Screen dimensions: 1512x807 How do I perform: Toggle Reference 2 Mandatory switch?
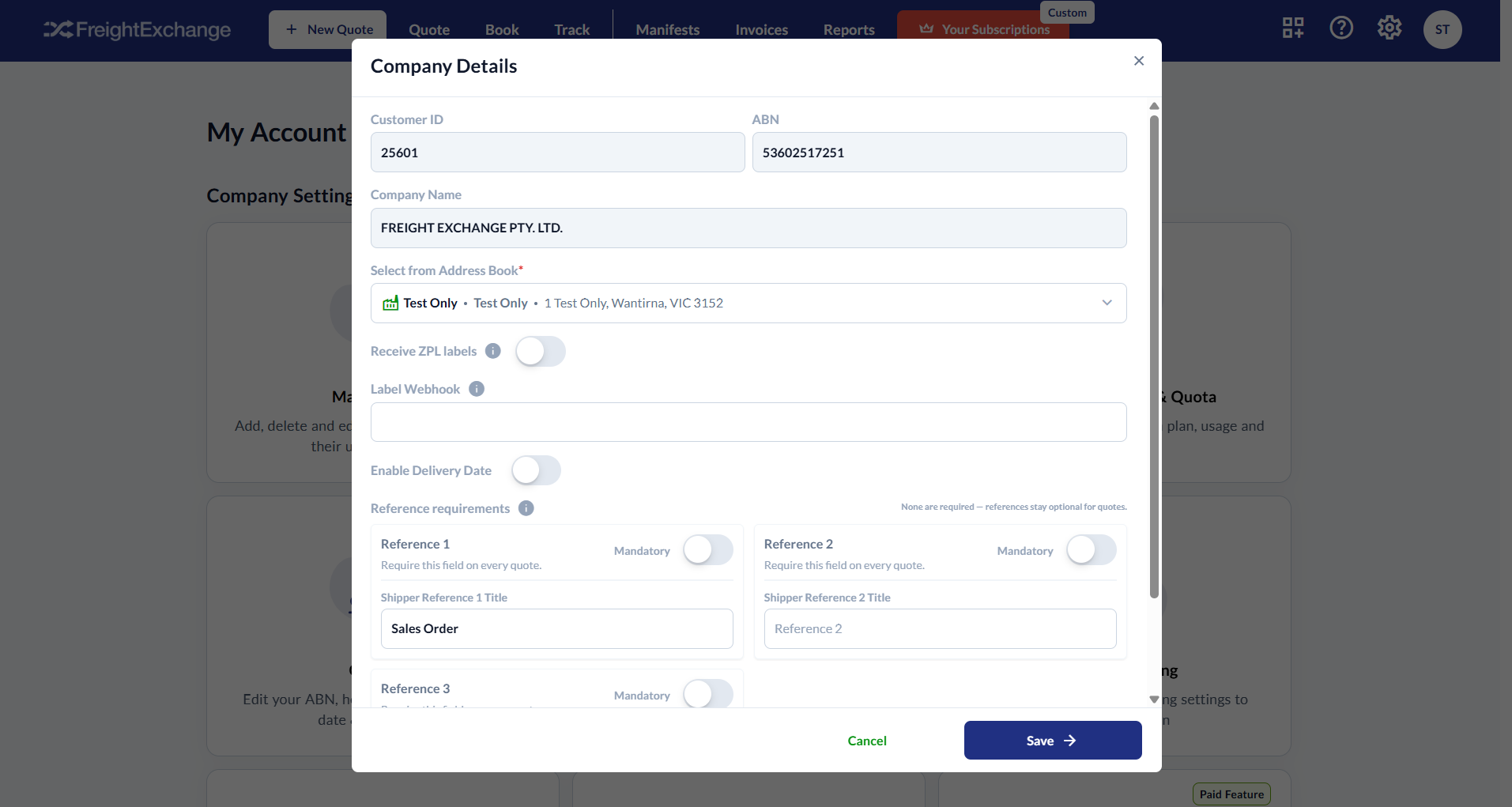tap(1092, 550)
